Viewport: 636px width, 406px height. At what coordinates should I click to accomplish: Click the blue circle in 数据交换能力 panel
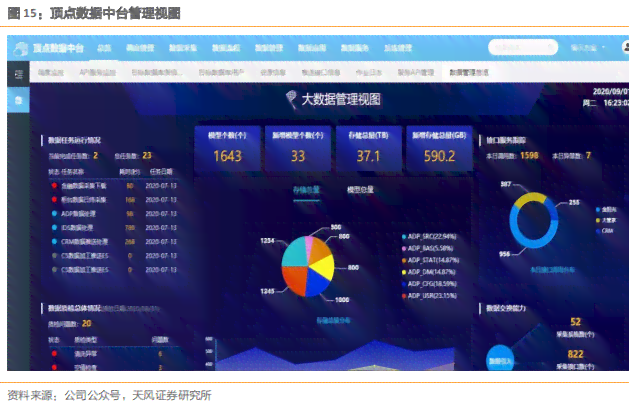[x=500, y=358]
